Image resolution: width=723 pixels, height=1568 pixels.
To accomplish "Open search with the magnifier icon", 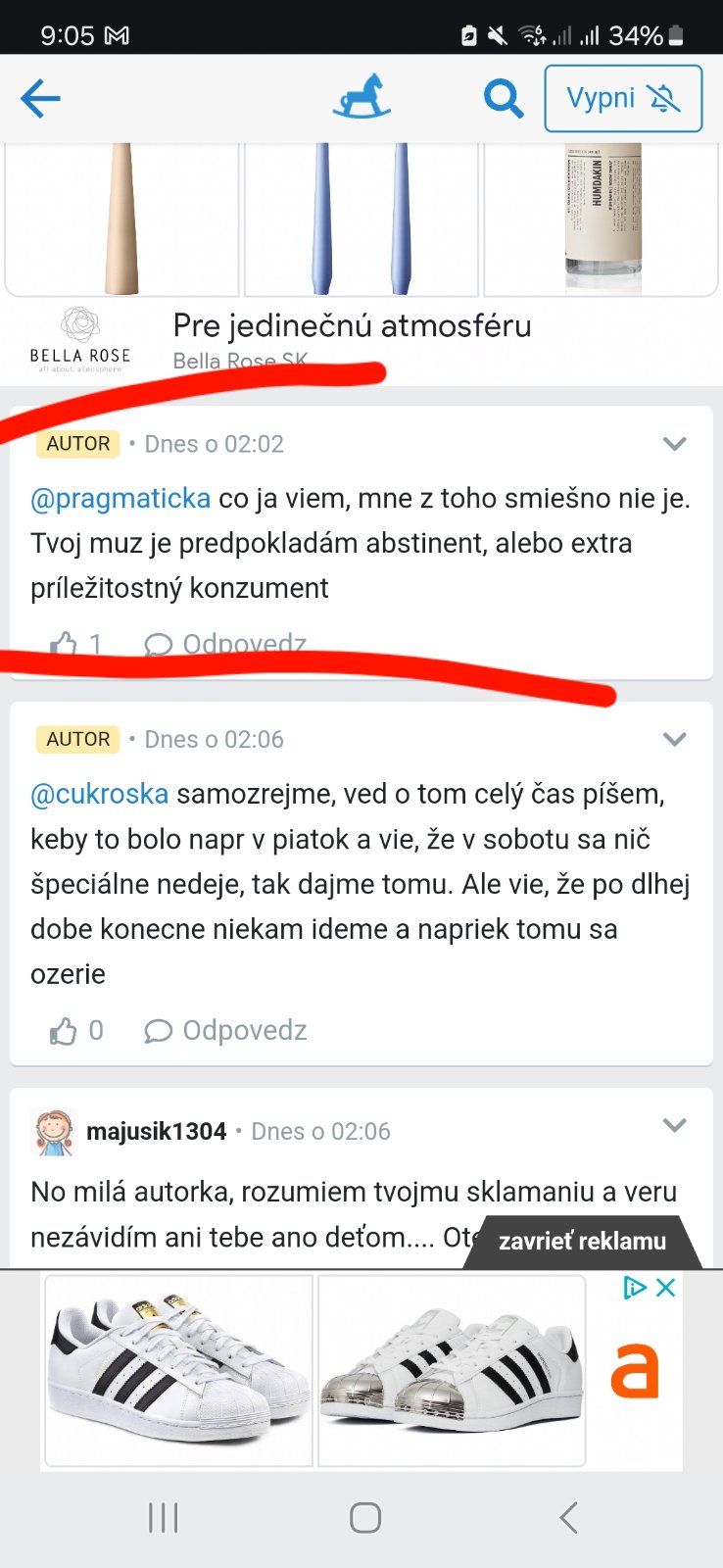I will 504,98.
